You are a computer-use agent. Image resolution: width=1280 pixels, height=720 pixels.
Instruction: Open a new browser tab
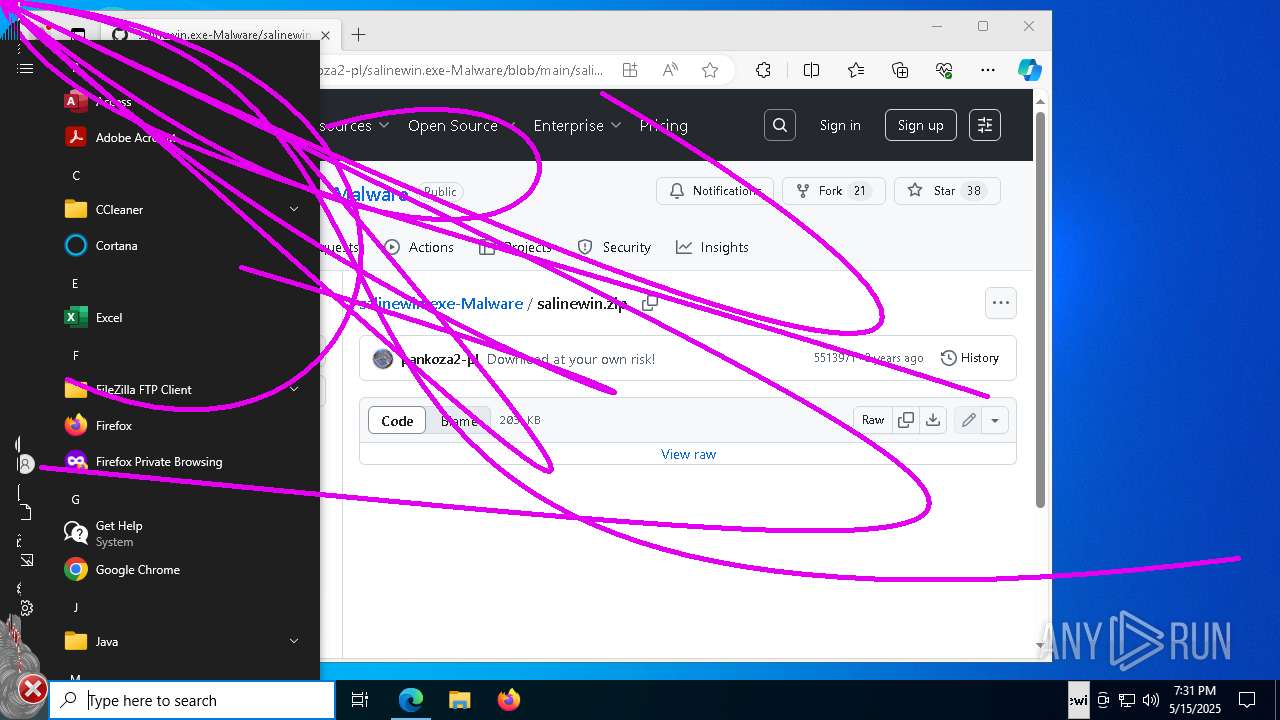(358, 34)
